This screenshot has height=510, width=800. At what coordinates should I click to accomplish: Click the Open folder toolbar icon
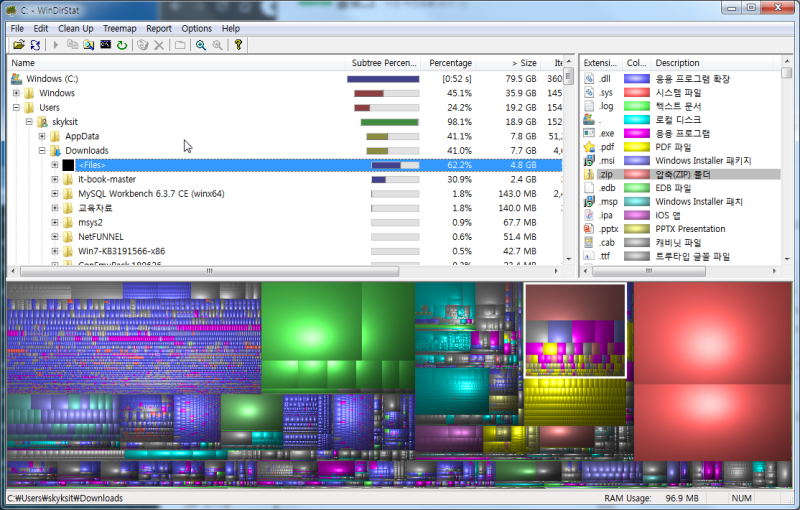(18, 45)
